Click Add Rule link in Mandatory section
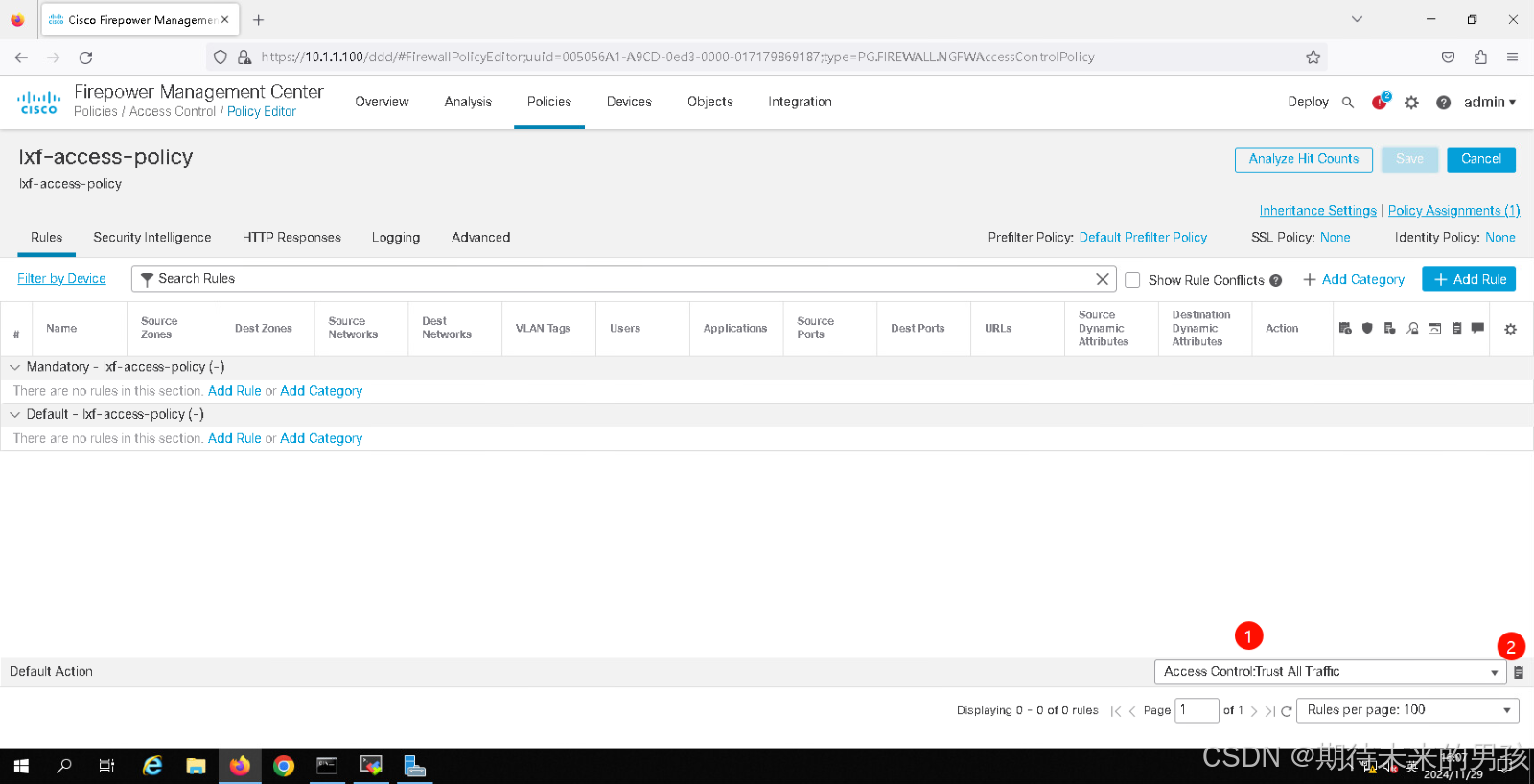1534x784 pixels. coord(234,391)
